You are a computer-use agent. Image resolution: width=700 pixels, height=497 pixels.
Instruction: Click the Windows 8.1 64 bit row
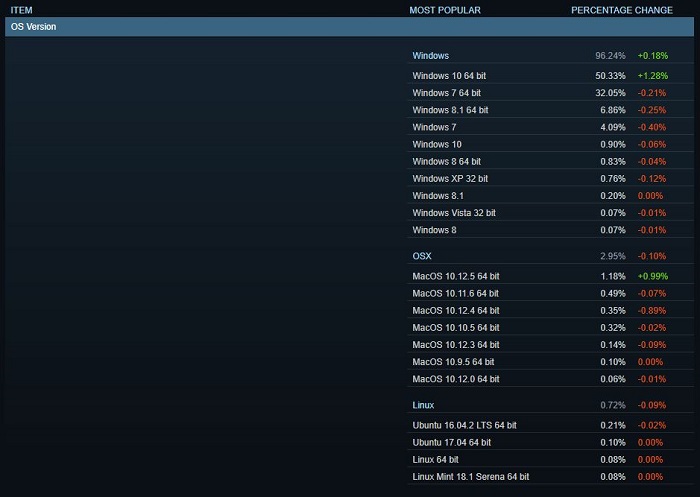[550, 110]
